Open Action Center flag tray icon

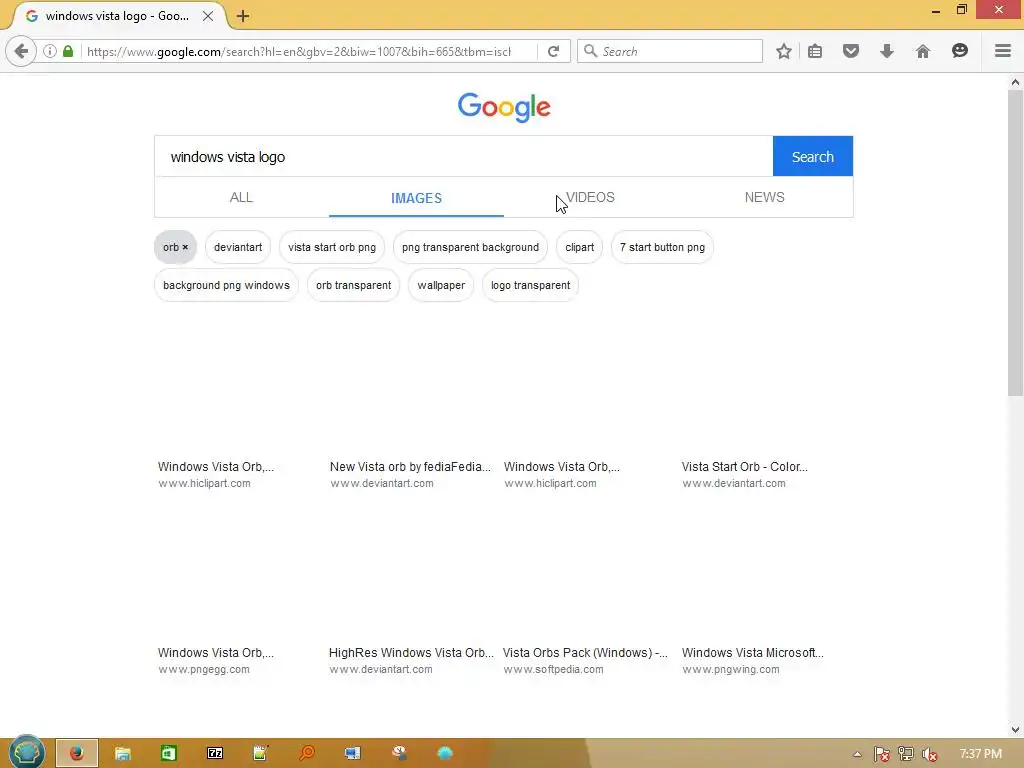882,754
